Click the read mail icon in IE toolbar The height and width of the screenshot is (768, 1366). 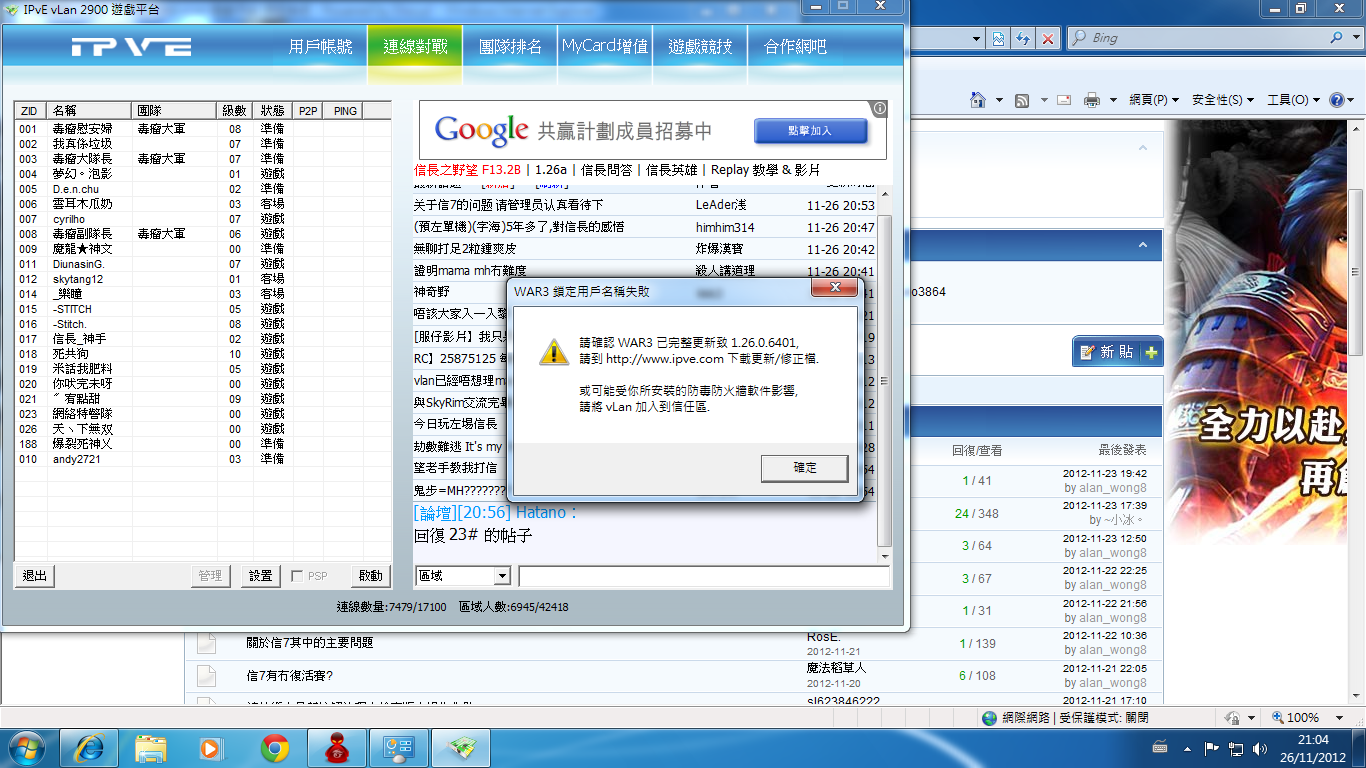click(x=1063, y=100)
